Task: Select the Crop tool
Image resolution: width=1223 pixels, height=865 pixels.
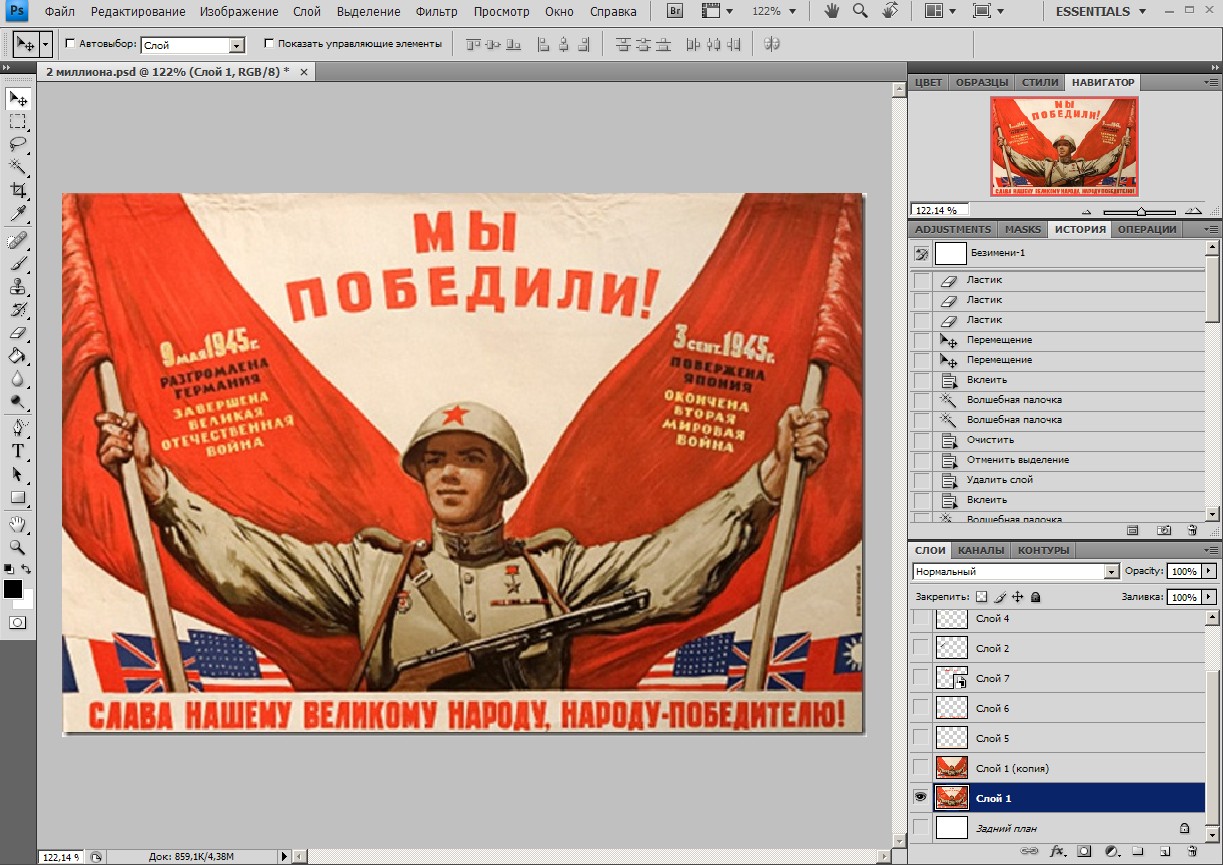Action: pyautogui.click(x=18, y=190)
